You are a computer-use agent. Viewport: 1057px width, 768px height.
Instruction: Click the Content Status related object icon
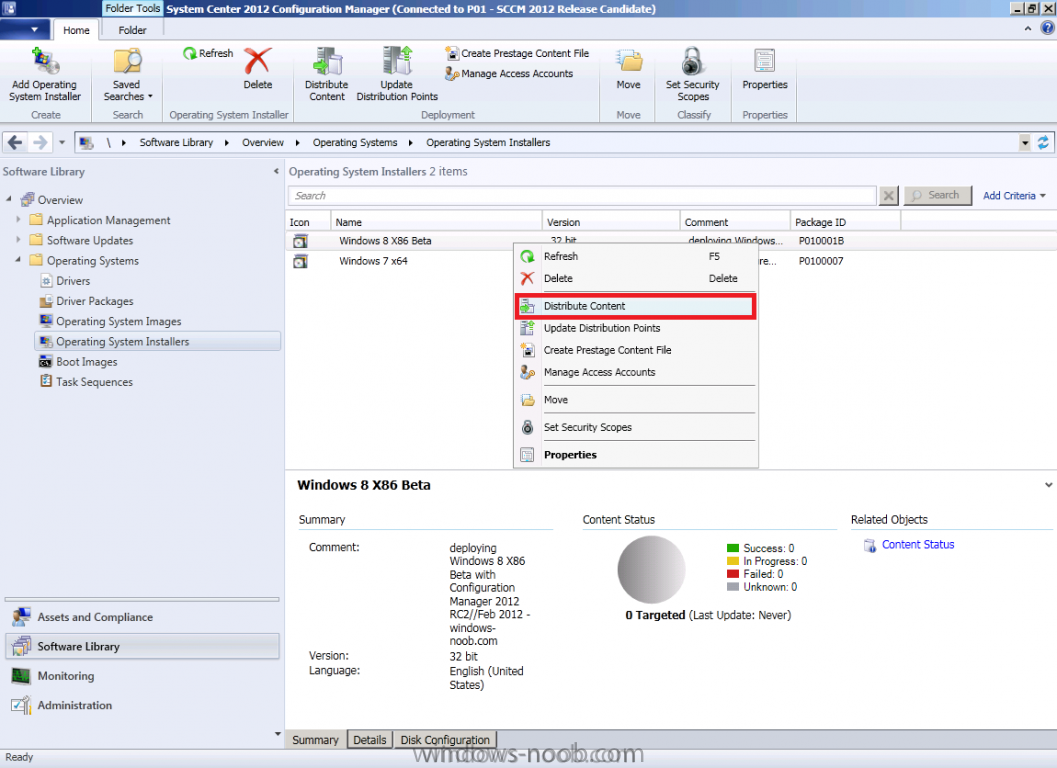[x=870, y=545]
